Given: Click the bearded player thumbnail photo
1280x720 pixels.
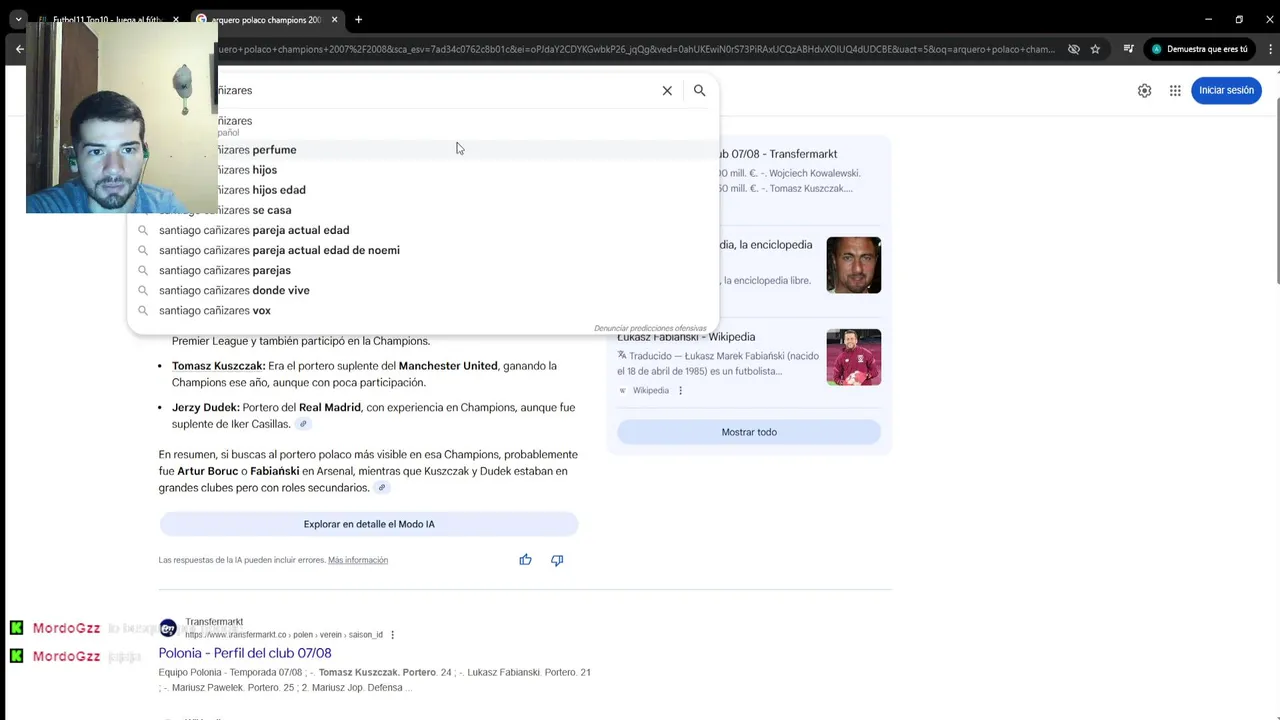Looking at the screenshot, I should tap(853, 265).
